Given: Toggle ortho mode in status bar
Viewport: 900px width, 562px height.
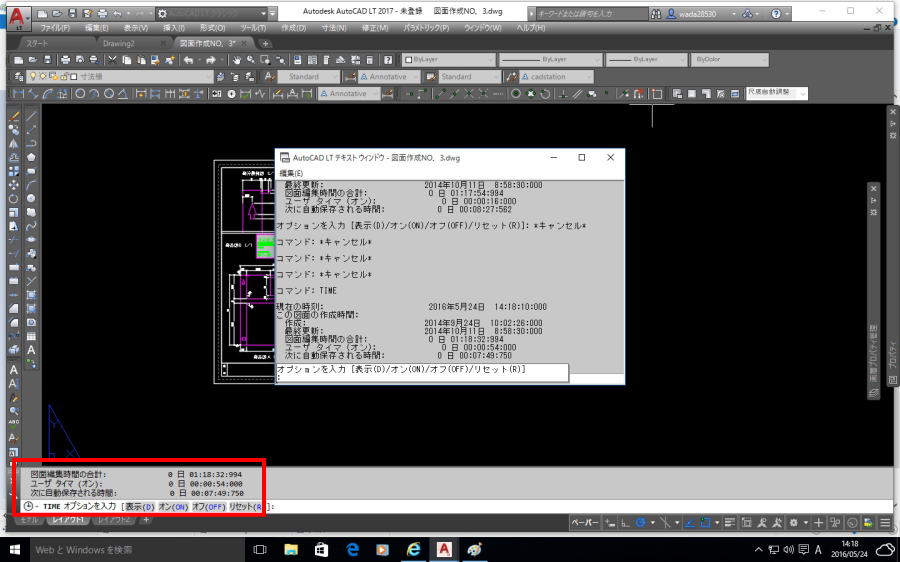Looking at the screenshot, I should 625,522.
